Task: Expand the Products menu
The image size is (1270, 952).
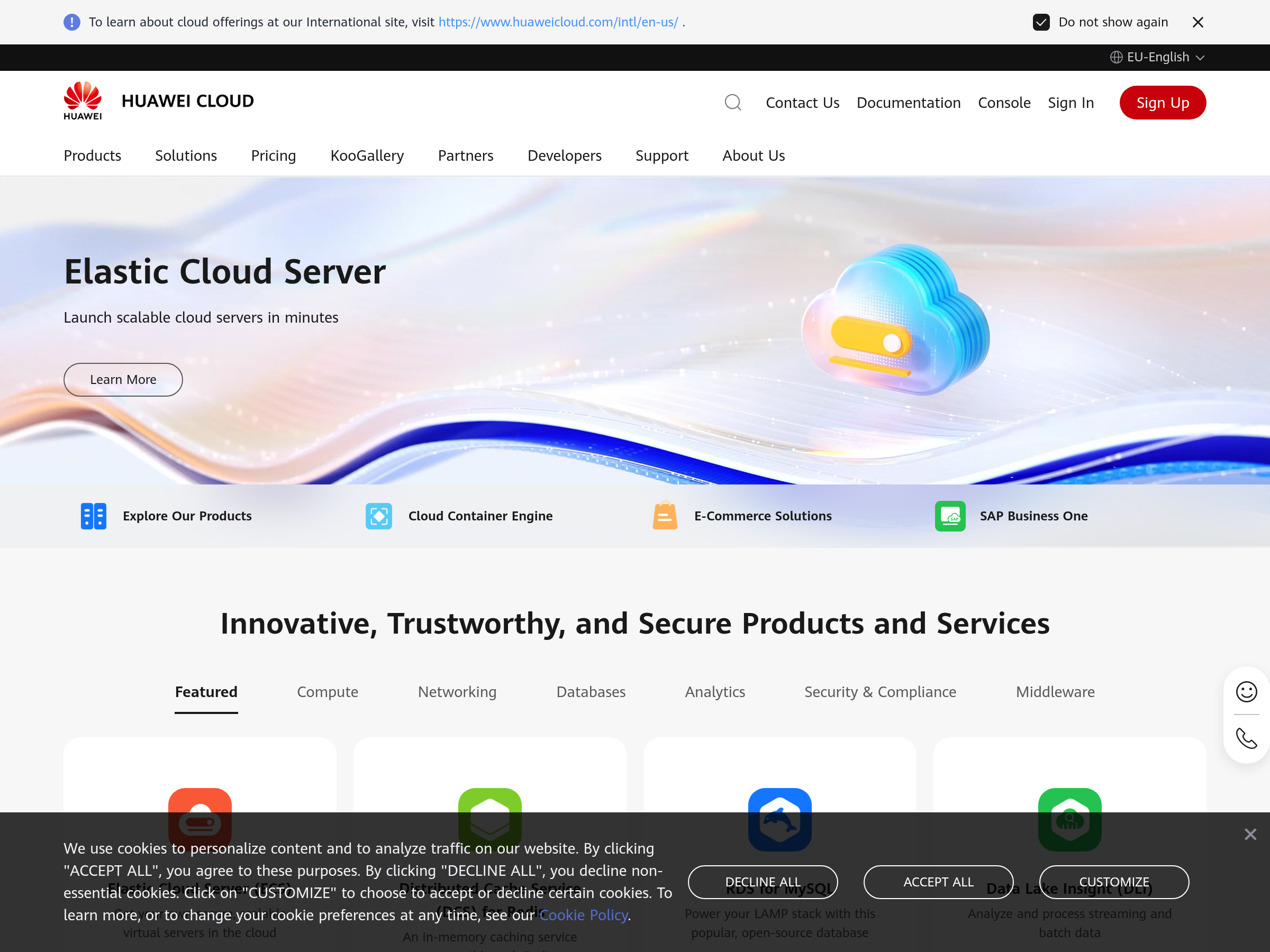Action: [x=93, y=155]
